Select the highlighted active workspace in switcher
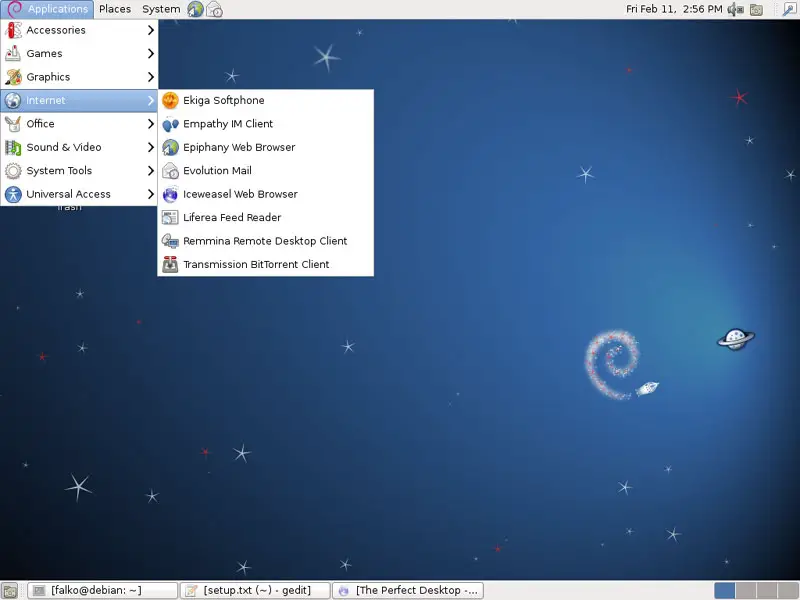Image resolution: width=800 pixels, height=600 pixels. click(724, 590)
